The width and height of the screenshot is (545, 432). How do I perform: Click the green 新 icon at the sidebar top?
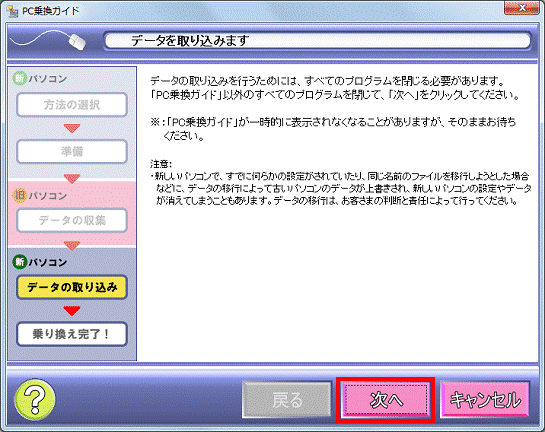20,79
